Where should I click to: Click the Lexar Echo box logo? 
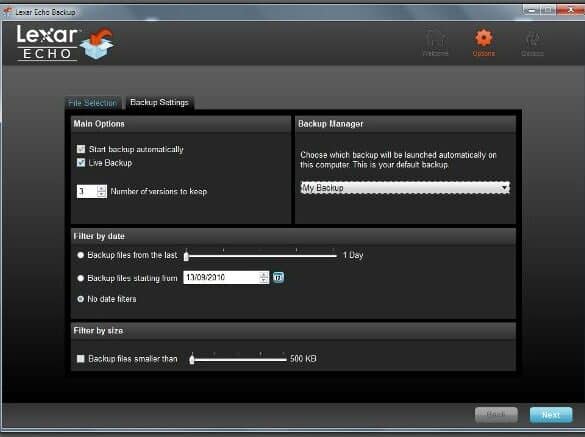[97, 43]
